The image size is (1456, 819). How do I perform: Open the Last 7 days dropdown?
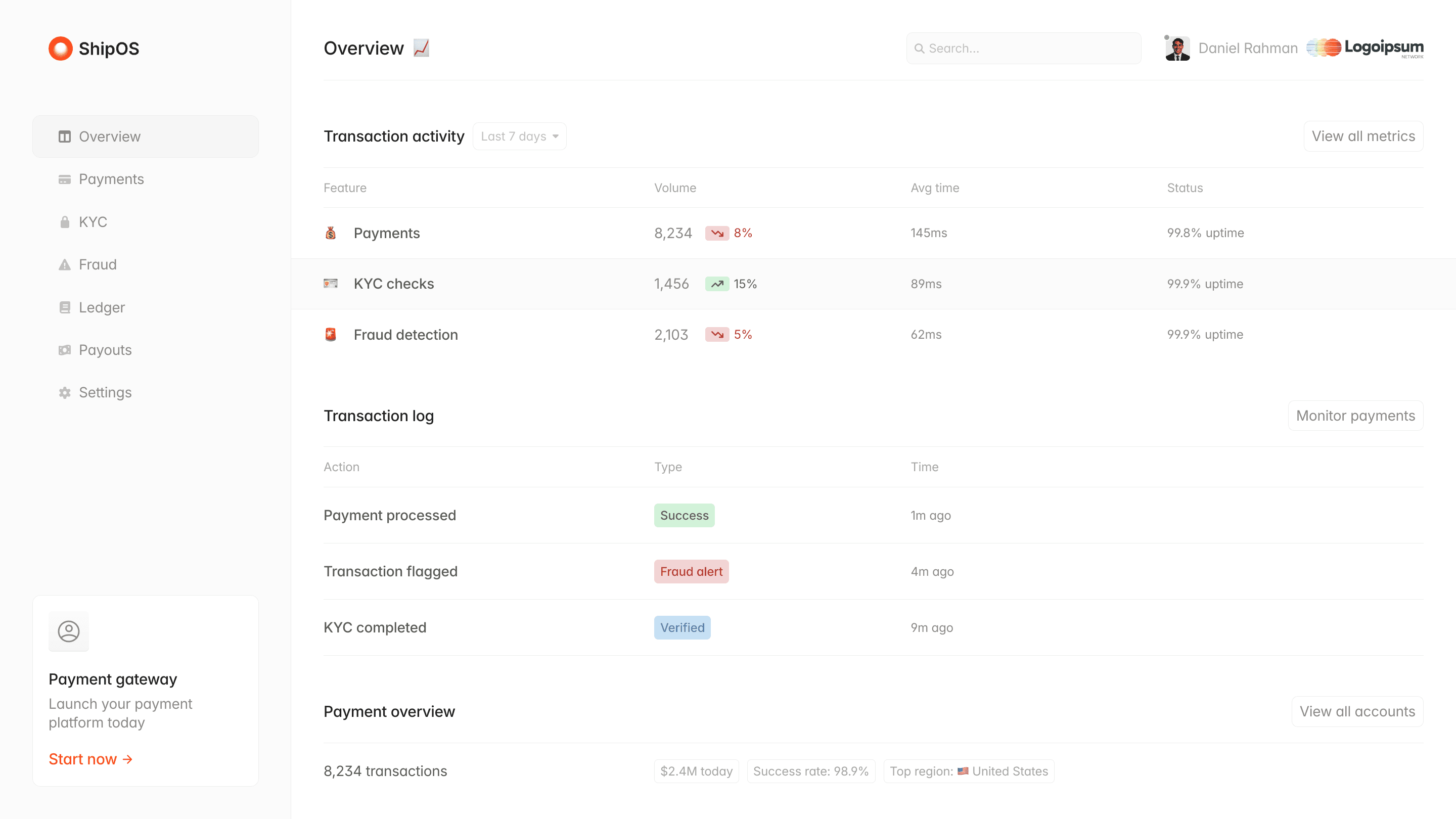[519, 135]
